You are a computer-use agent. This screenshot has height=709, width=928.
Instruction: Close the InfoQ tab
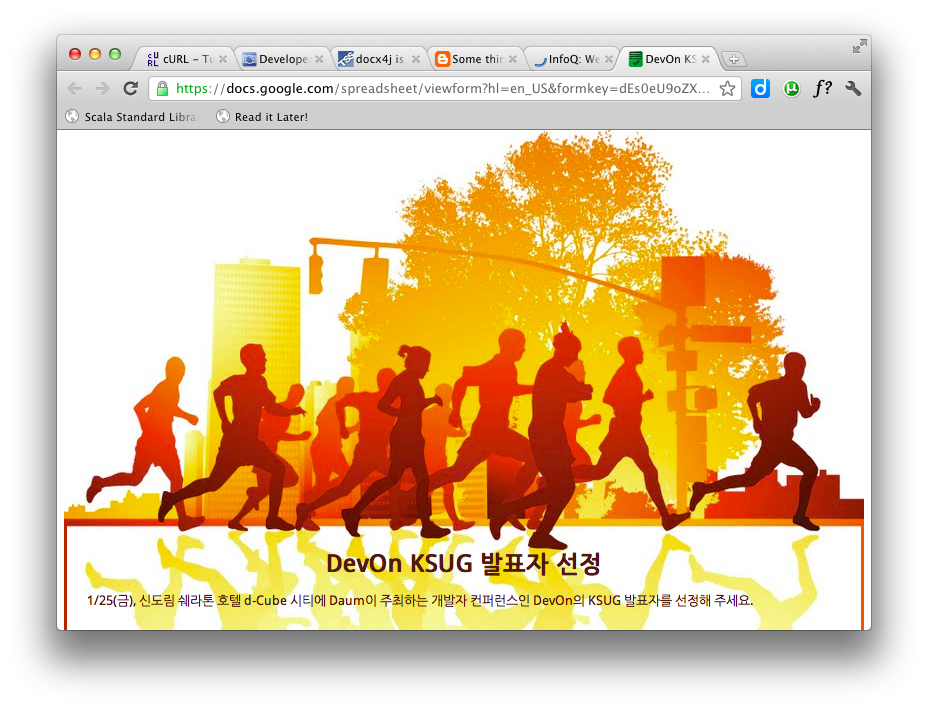[609, 59]
